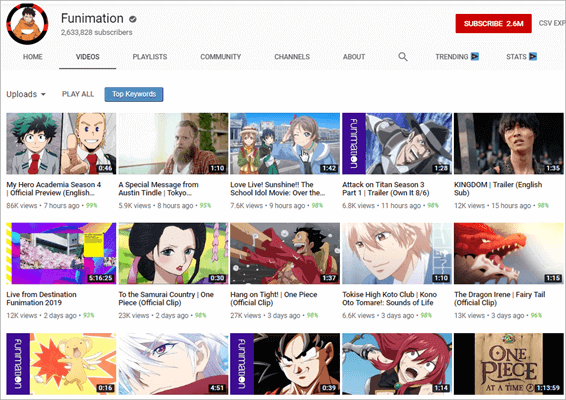Viewport: 566px width, 400px height.
Task: Click the blue Top Keywords button
Action: click(134, 94)
